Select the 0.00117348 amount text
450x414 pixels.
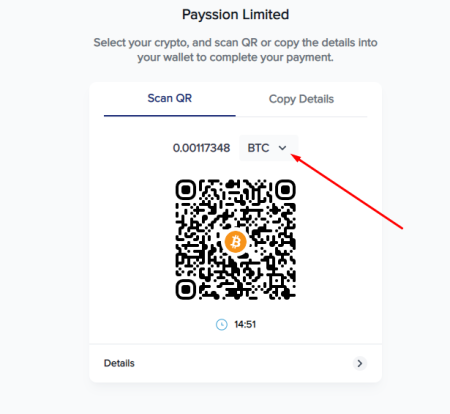[x=201, y=148]
